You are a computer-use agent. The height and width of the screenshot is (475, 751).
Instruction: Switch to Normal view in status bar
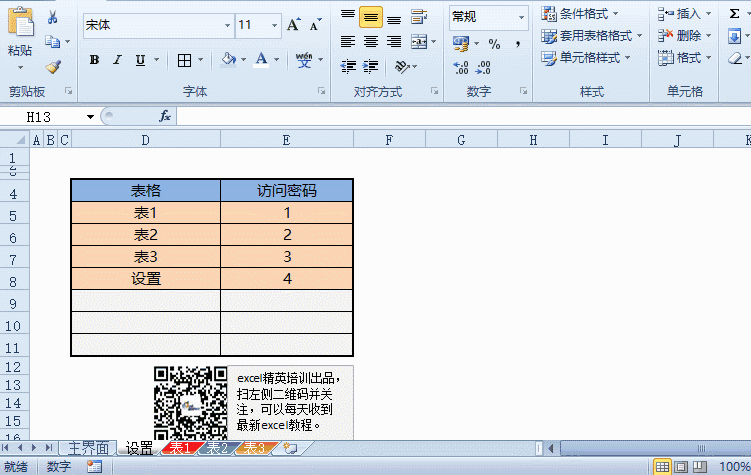[663, 466]
